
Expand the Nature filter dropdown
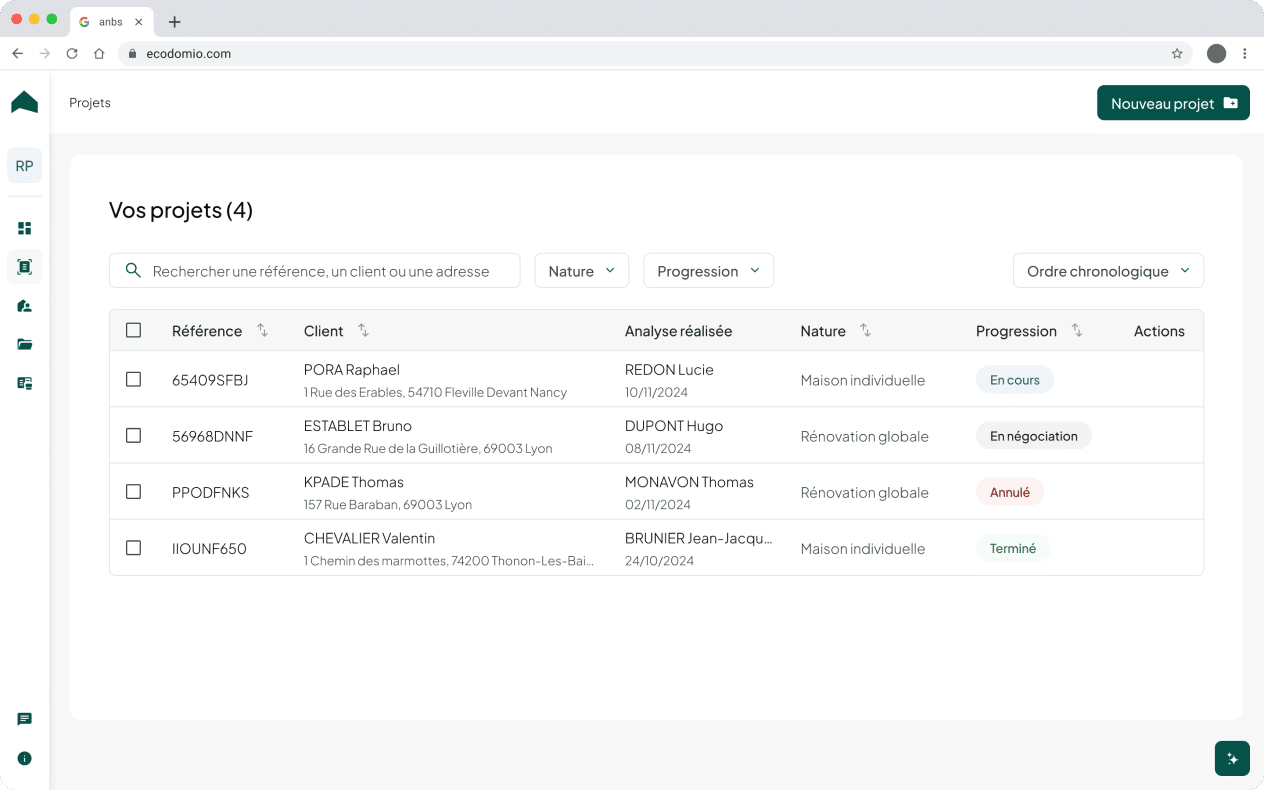(581, 271)
